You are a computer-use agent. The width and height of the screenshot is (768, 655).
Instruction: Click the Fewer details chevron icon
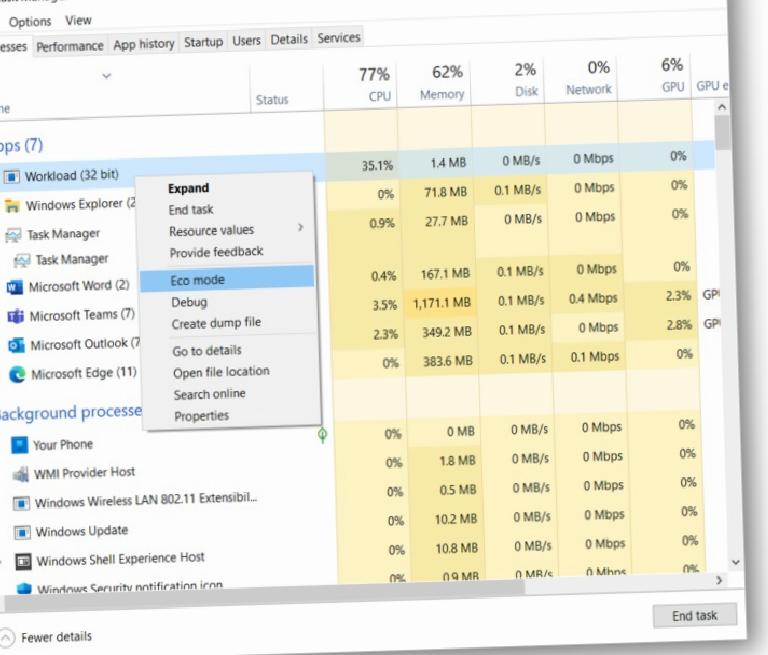[x=6, y=638]
